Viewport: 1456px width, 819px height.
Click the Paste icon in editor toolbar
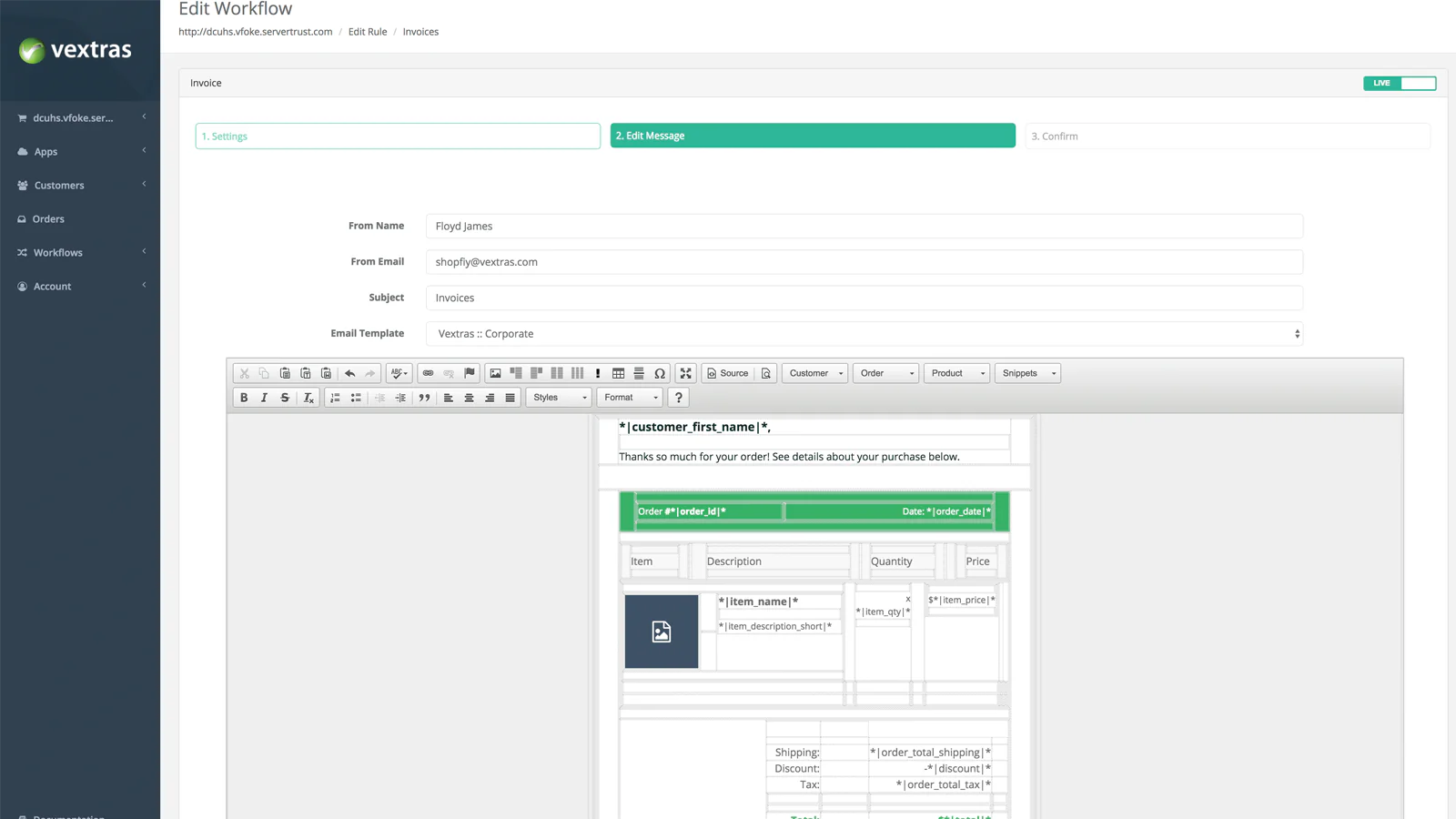(285, 373)
